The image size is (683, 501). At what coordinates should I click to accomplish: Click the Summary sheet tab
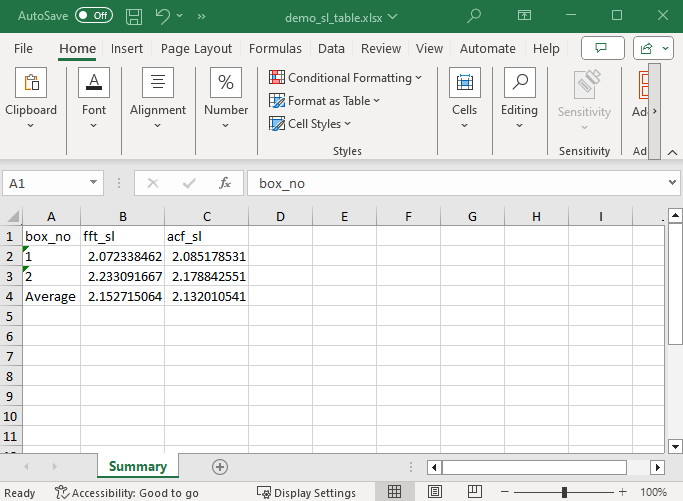[138, 466]
